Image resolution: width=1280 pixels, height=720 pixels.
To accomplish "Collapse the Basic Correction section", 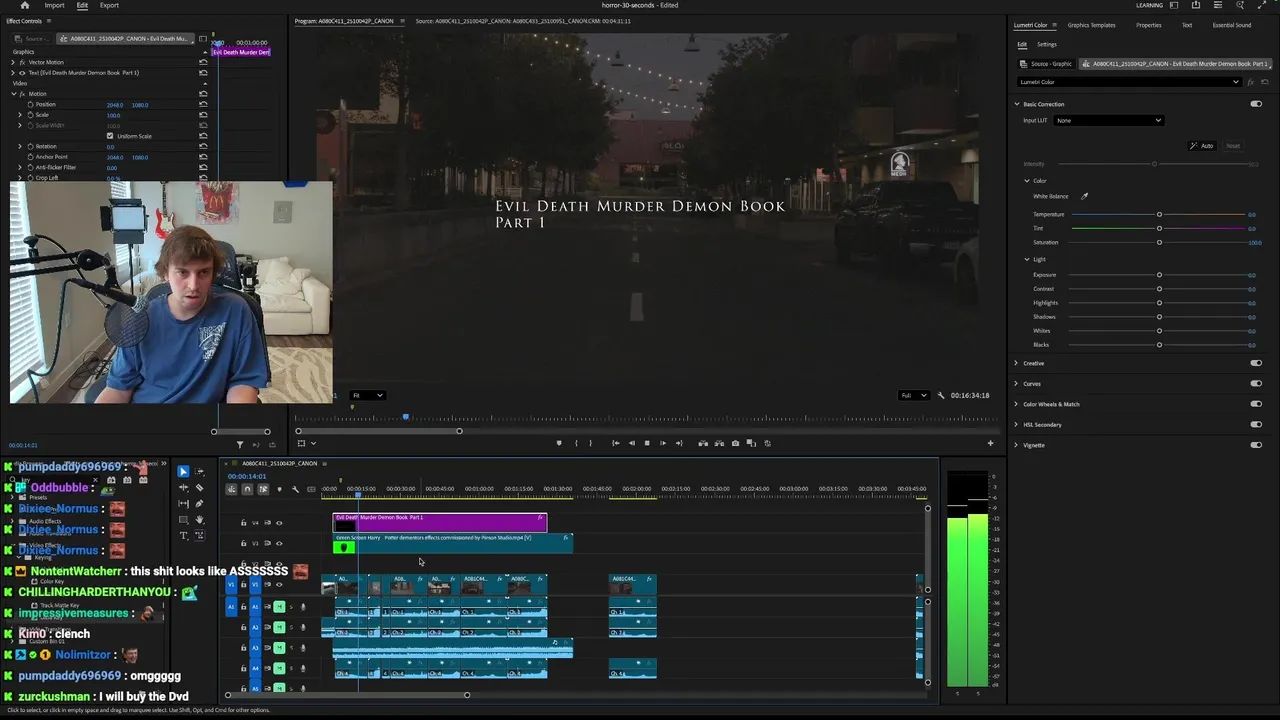I will click(x=1017, y=104).
